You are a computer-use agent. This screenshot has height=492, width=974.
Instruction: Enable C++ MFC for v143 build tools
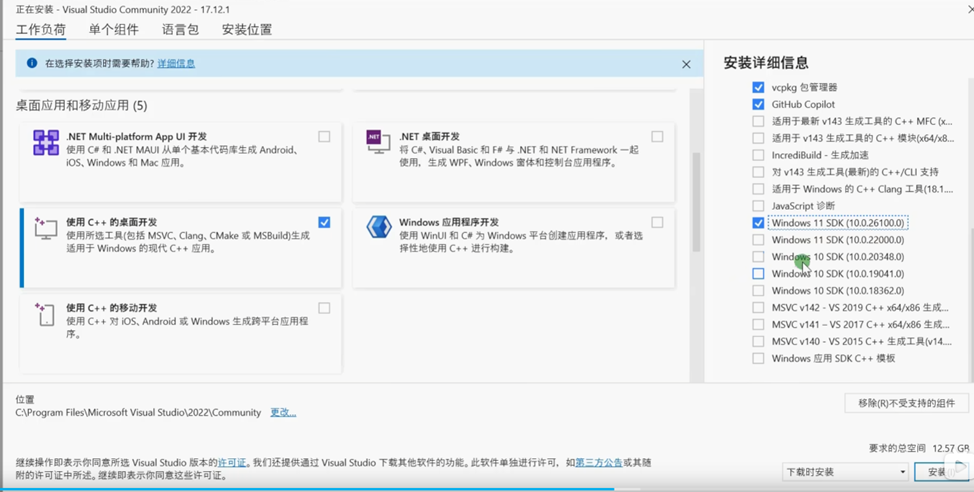click(758, 121)
